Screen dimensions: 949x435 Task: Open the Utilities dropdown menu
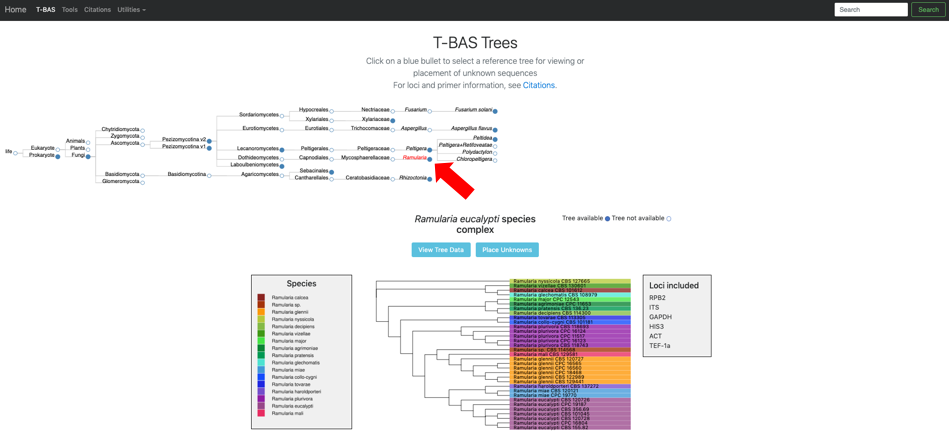(x=131, y=10)
